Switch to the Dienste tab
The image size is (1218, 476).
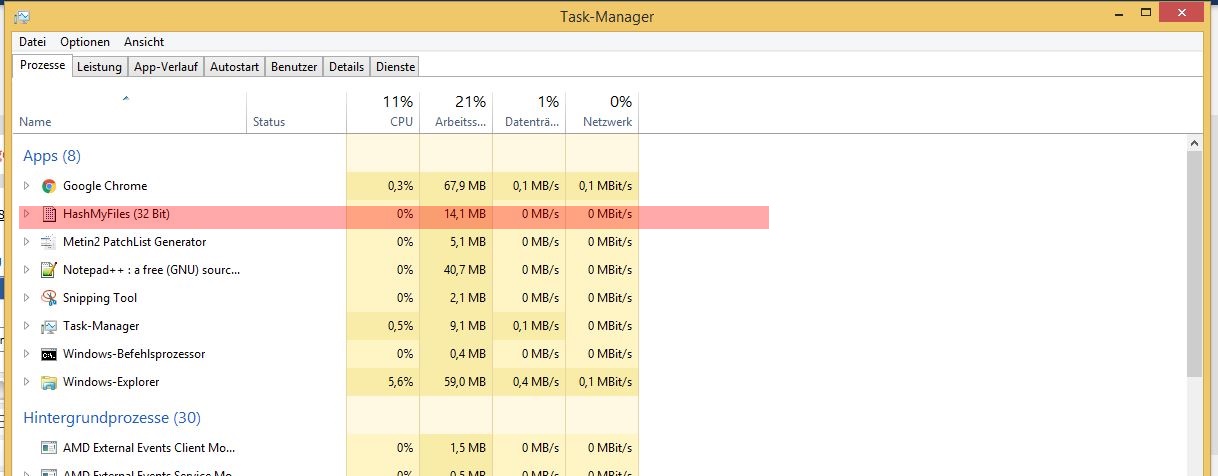click(395, 67)
